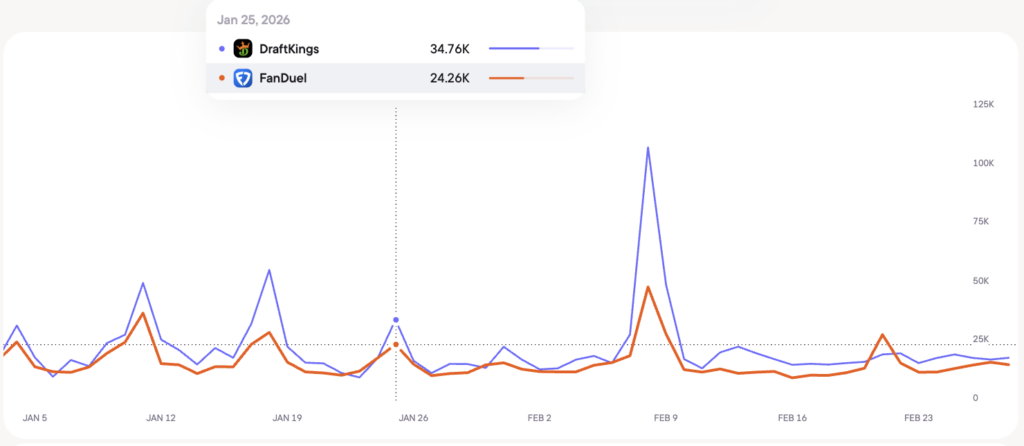The height and width of the screenshot is (446, 1024).
Task: Select the FEB 23 x-axis label
Action: tap(918, 418)
